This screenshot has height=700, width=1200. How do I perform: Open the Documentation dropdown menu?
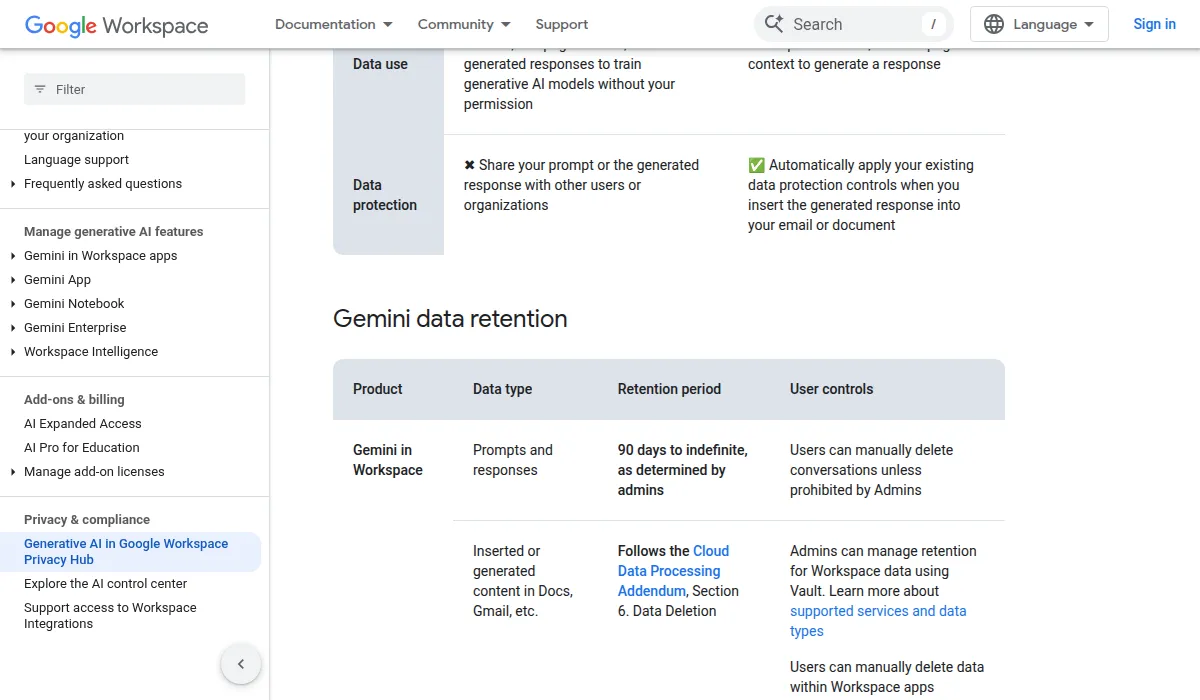pyautogui.click(x=334, y=24)
